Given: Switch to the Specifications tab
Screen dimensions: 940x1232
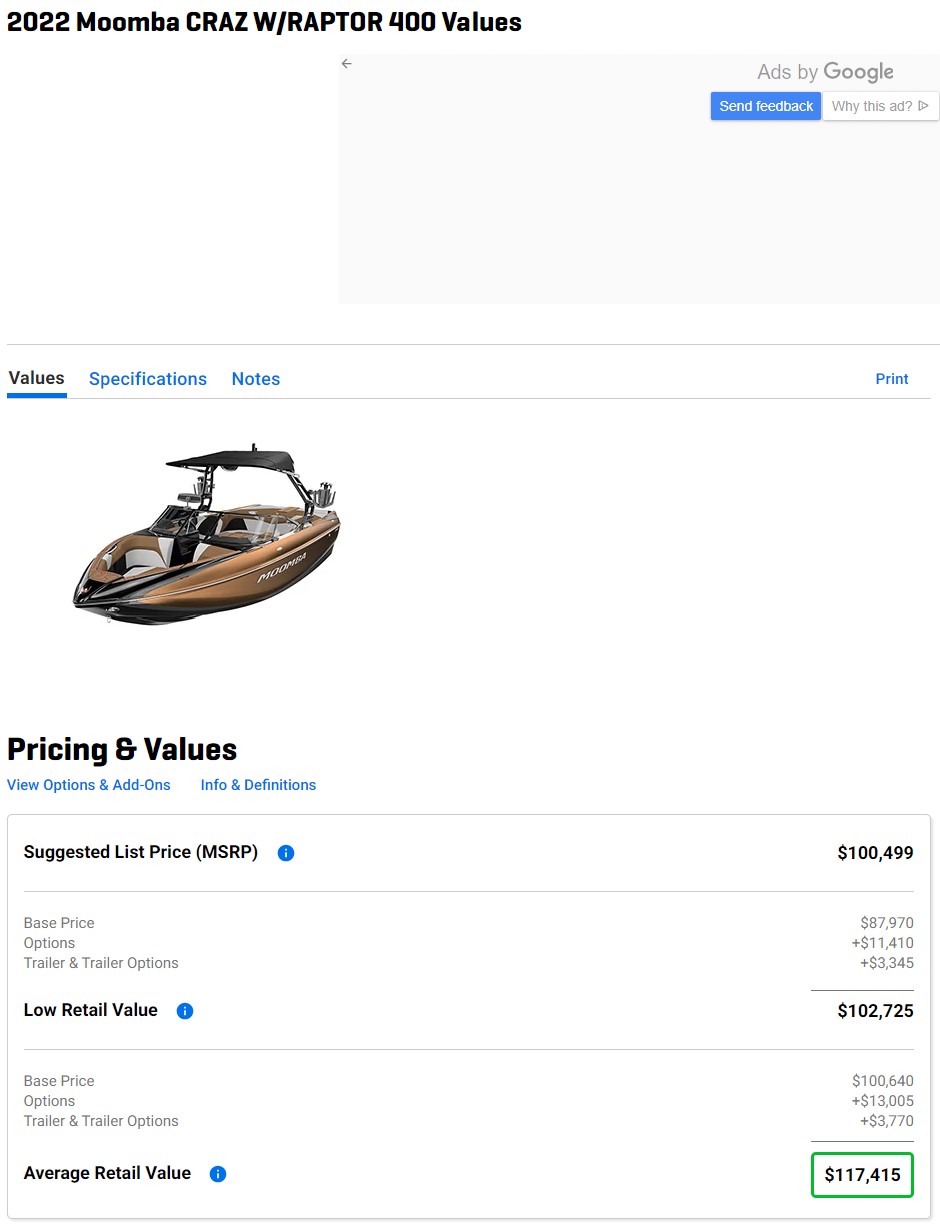Looking at the screenshot, I should 148,379.
